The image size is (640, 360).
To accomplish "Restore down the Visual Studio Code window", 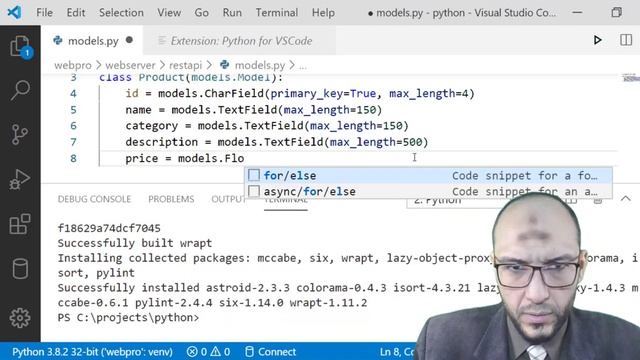I will pyautogui.click(x=617, y=12).
